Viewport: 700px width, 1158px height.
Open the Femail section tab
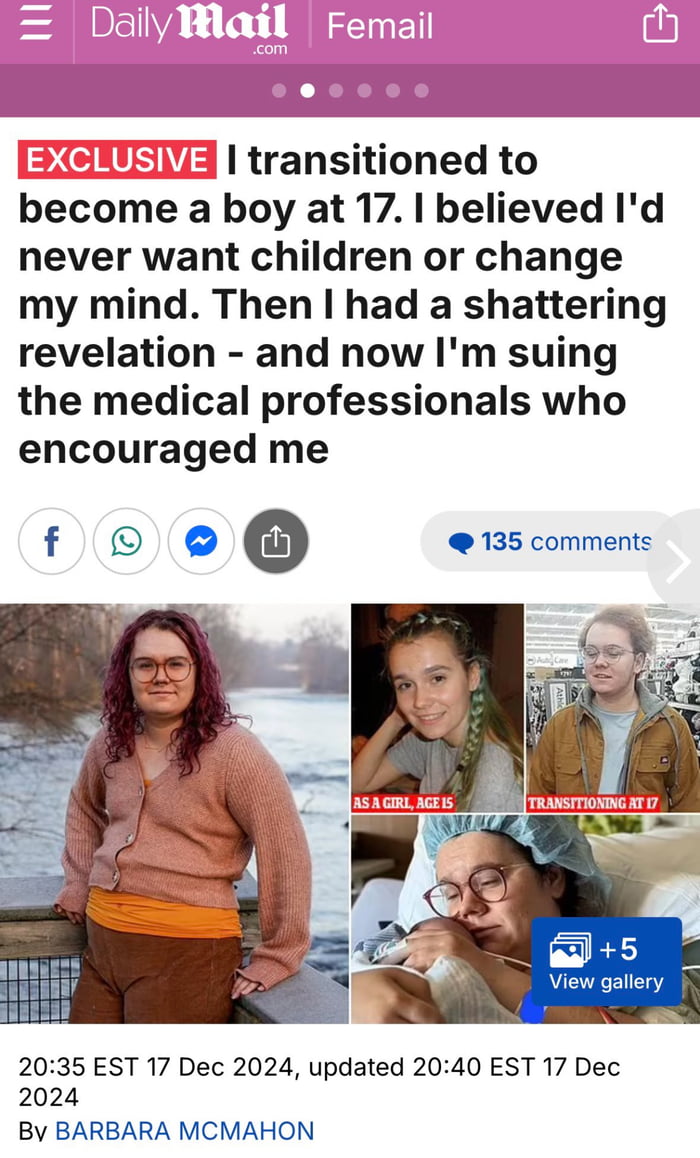tap(380, 26)
